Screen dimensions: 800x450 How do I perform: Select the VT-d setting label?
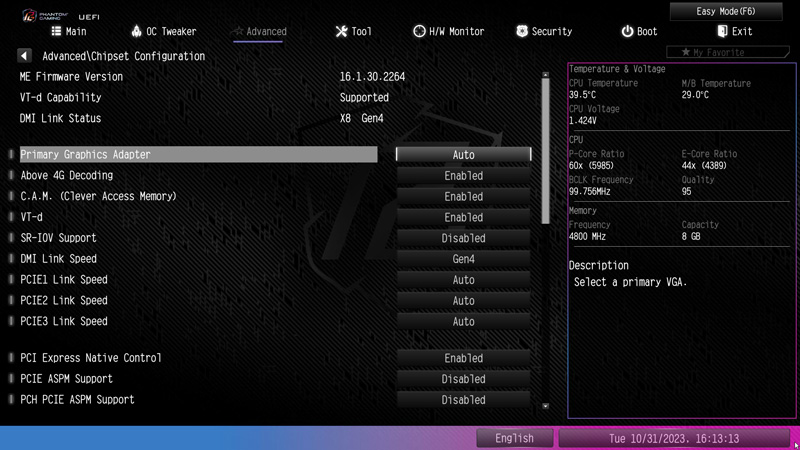point(31,217)
